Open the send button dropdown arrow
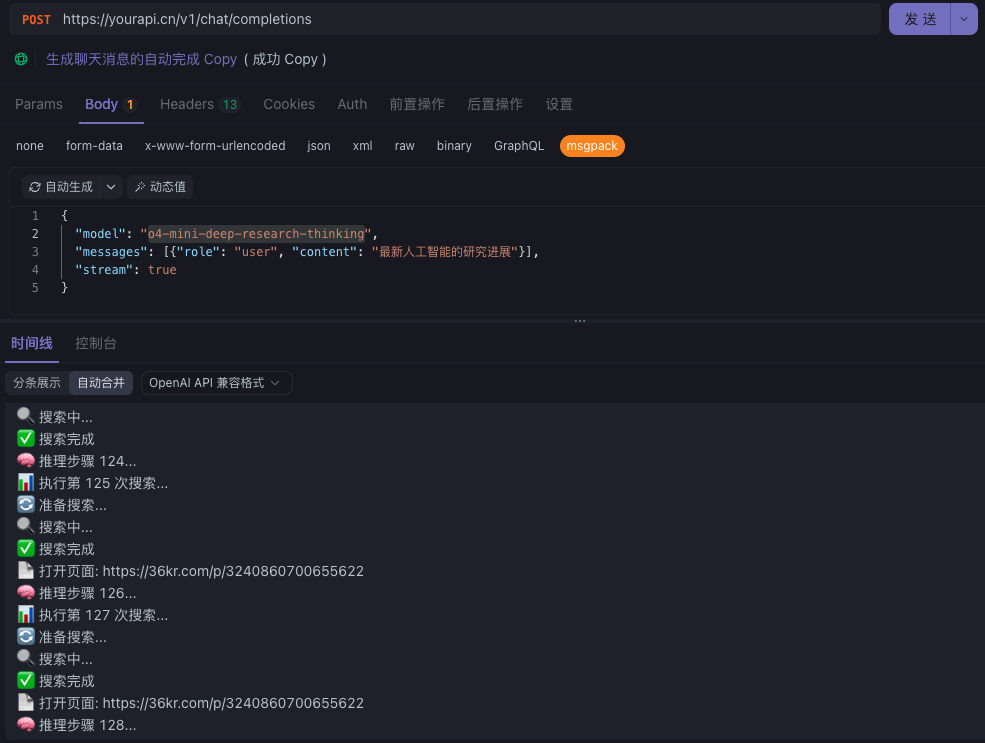 [x=964, y=19]
